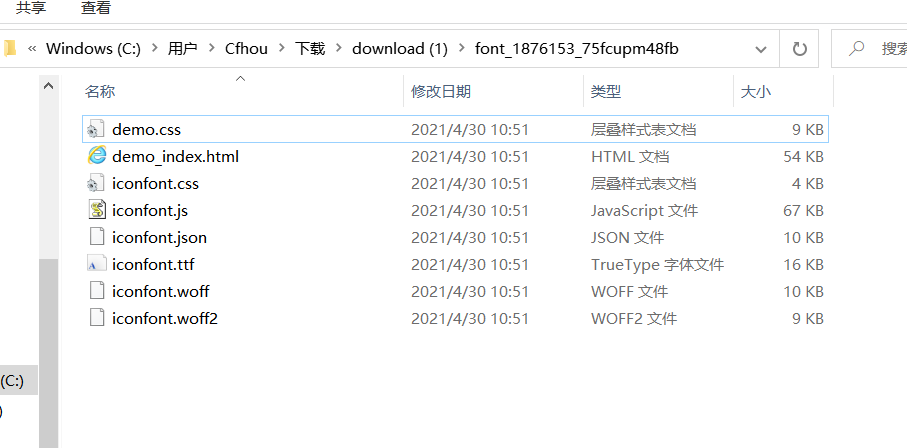Click the demo.css file icon
907x448 pixels.
97,129
